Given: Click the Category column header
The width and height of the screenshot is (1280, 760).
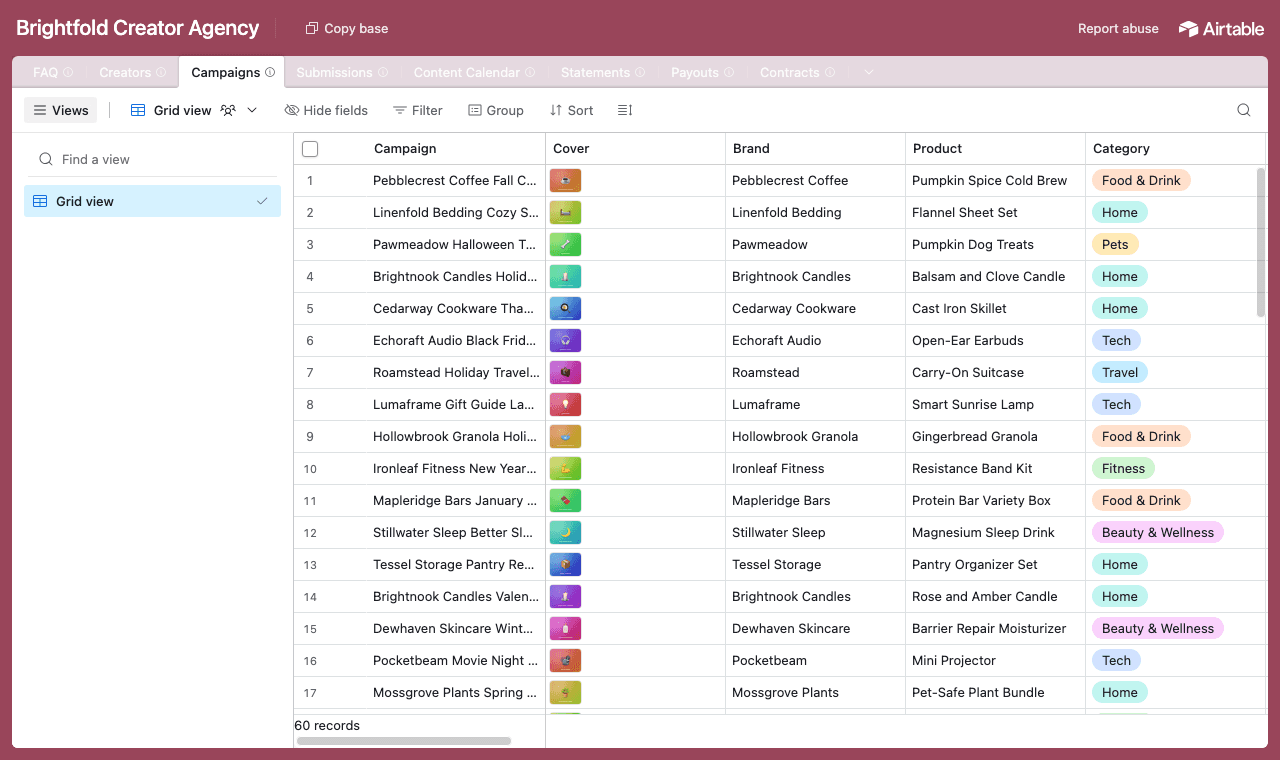Looking at the screenshot, I should (1175, 149).
